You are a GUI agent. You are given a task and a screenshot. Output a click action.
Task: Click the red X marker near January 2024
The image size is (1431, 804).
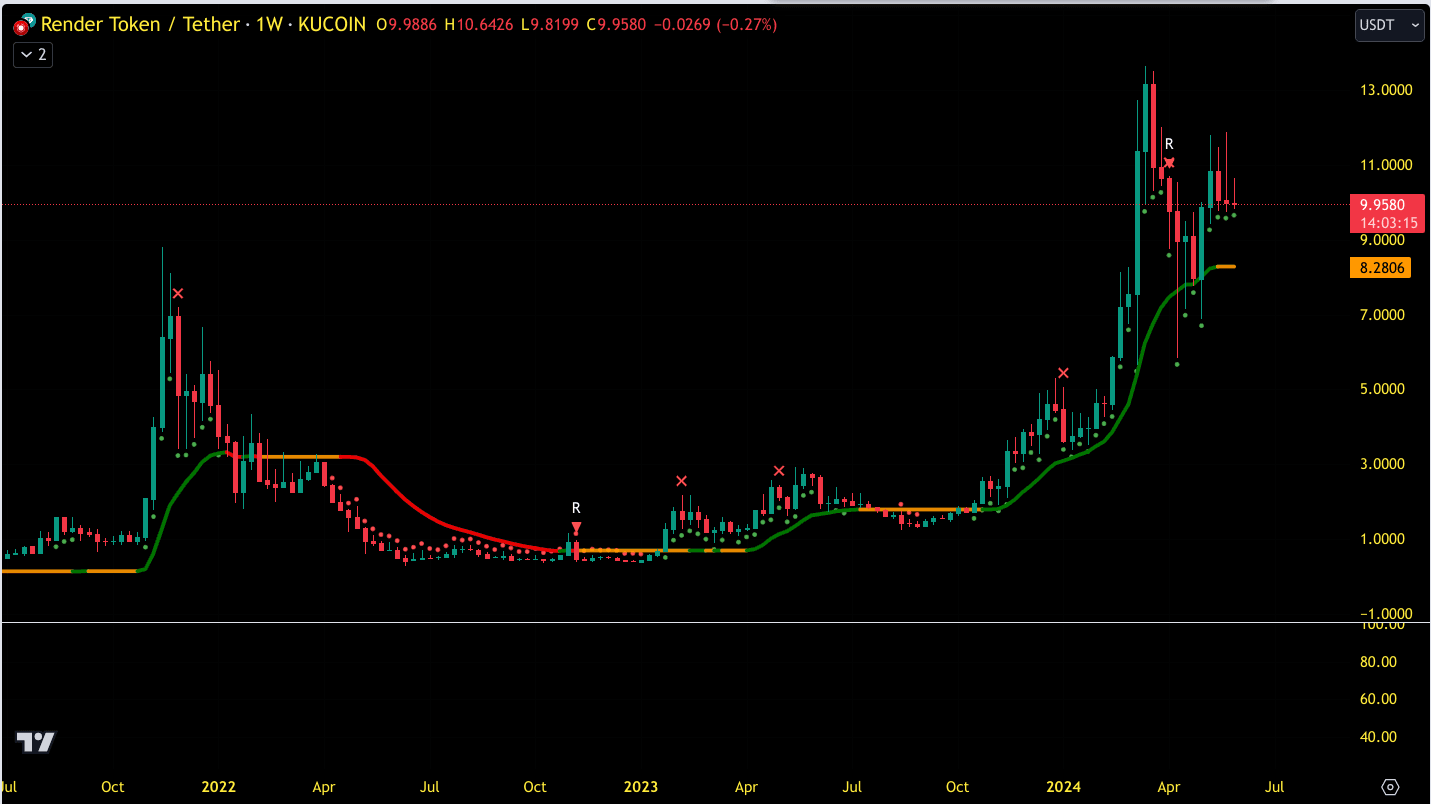1063,373
